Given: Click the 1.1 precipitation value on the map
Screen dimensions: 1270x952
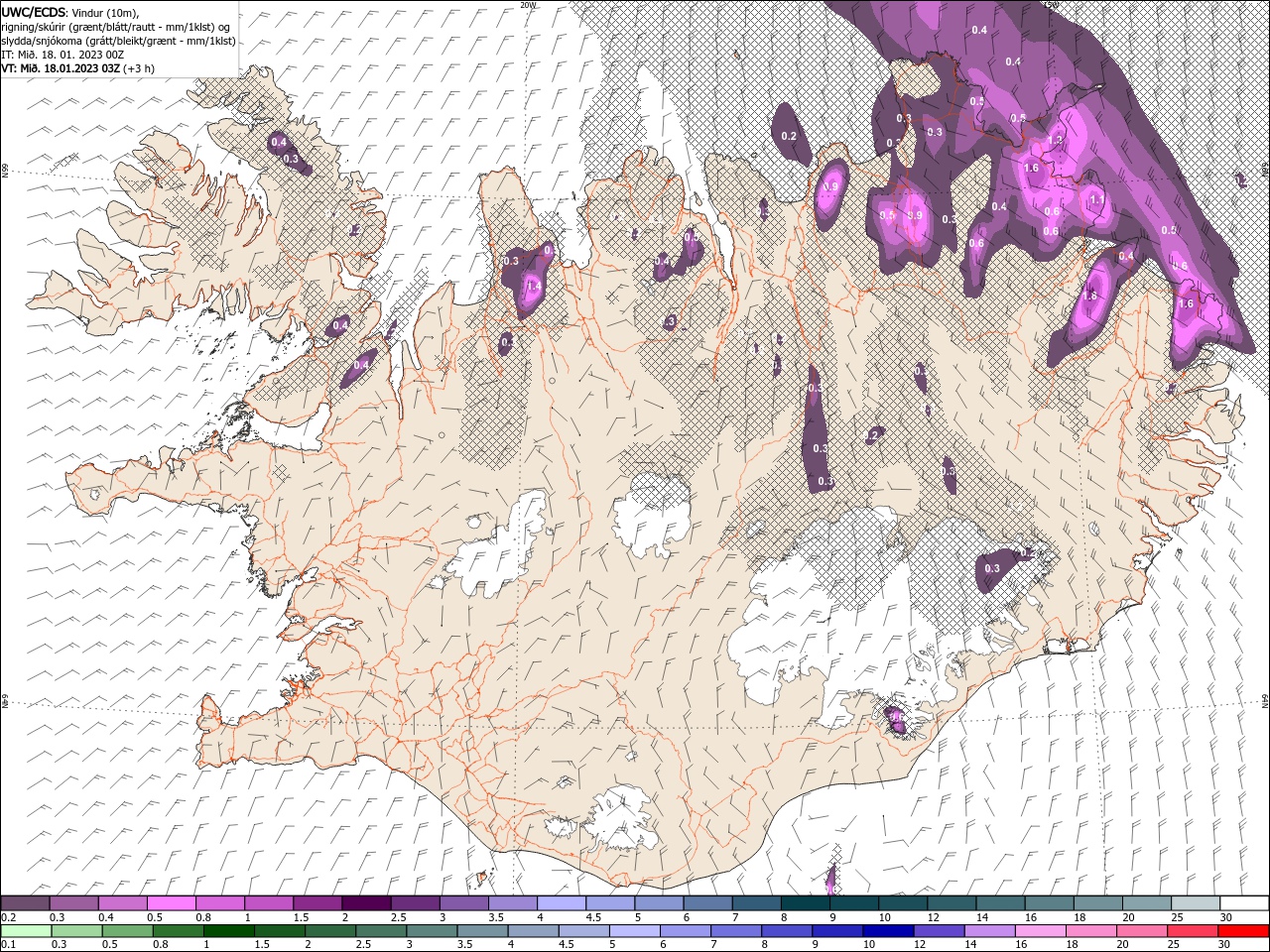Looking at the screenshot, I should click(x=1096, y=199).
